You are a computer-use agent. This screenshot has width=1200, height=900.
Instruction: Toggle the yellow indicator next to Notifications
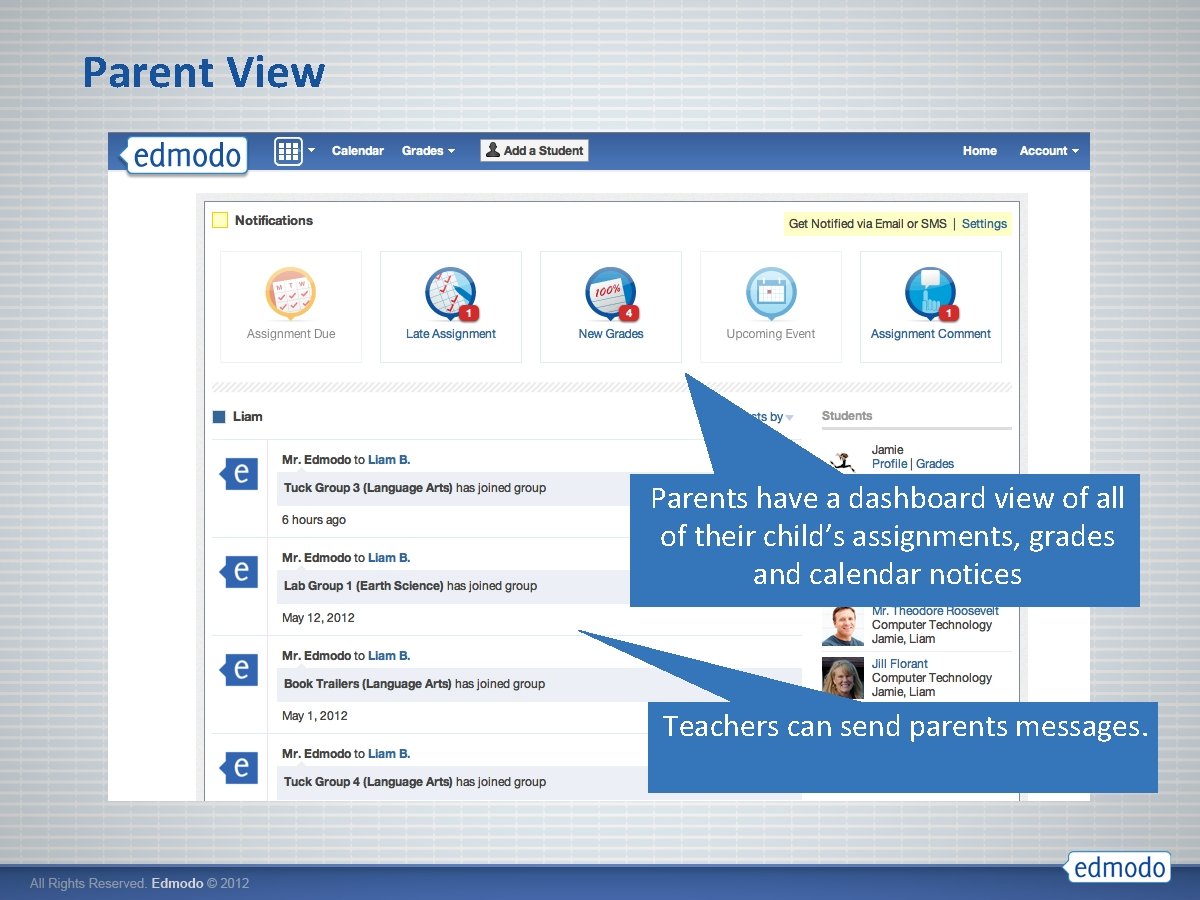tap(220, 220)
